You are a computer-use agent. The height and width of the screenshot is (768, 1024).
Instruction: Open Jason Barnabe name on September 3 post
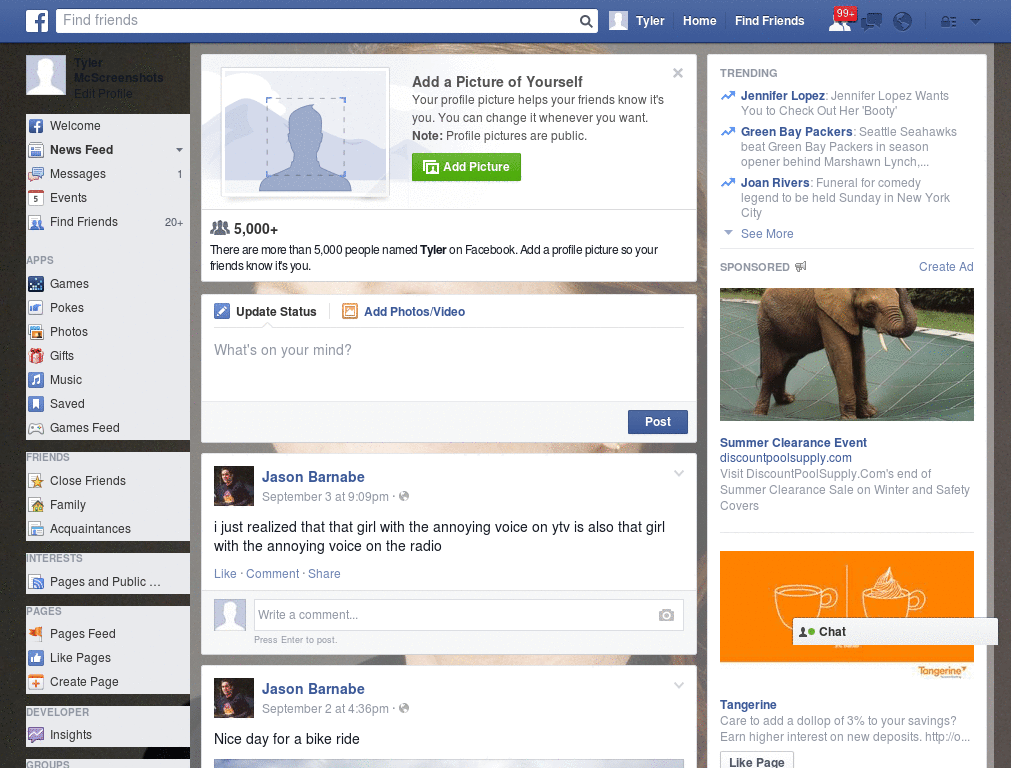coord(313,477)
